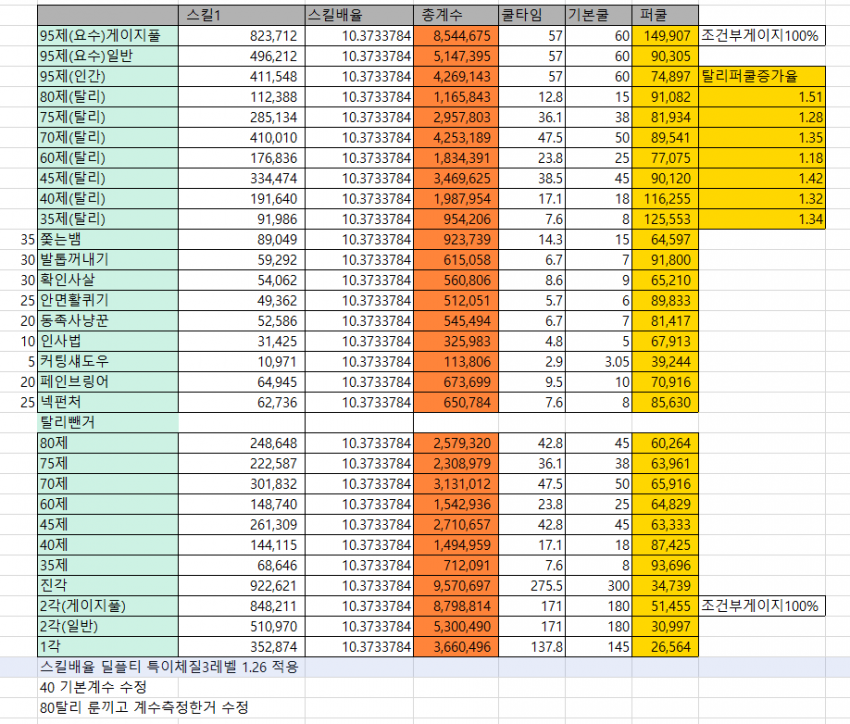Select the note mentioning 1.26 적용
This screenshot has height=724, width=850.
[x=170, y=666]
